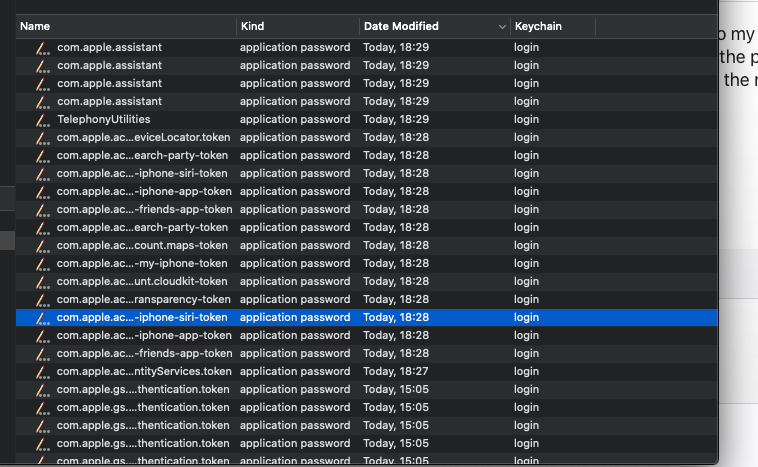Select the count.maps-token entry name
758x467 pixels.
click(143, 245)
